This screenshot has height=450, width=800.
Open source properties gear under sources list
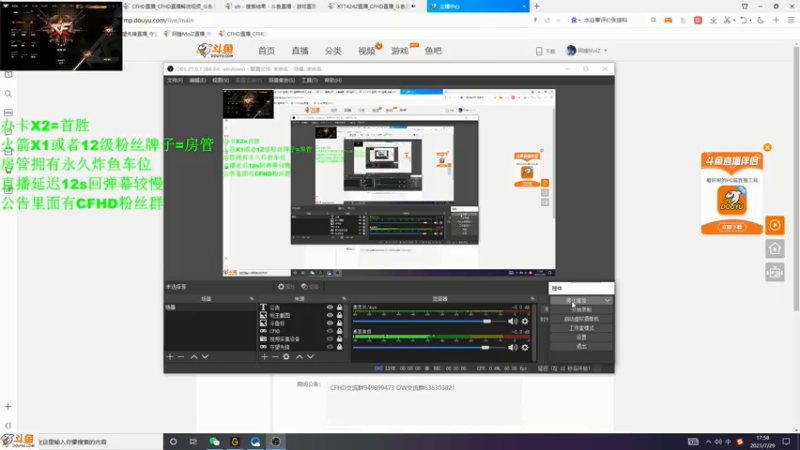286,357
